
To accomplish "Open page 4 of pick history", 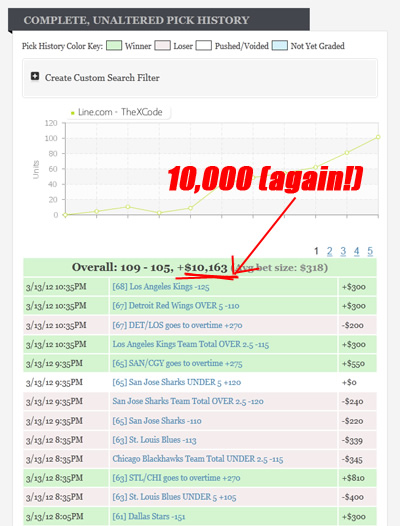I will 356,251.
